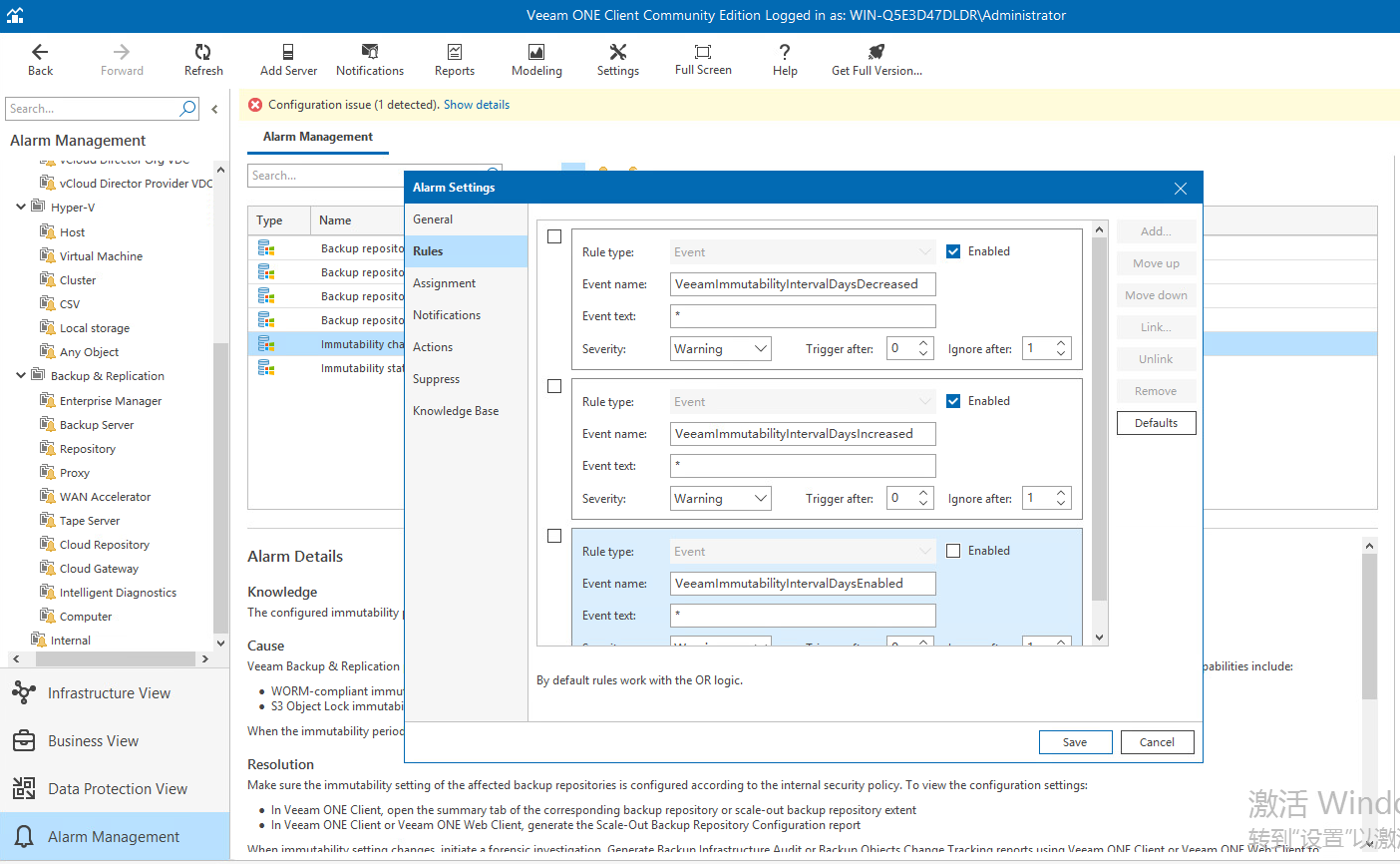
Task: Open Business View briefcase icon
Action: click(x=24, y=740)
